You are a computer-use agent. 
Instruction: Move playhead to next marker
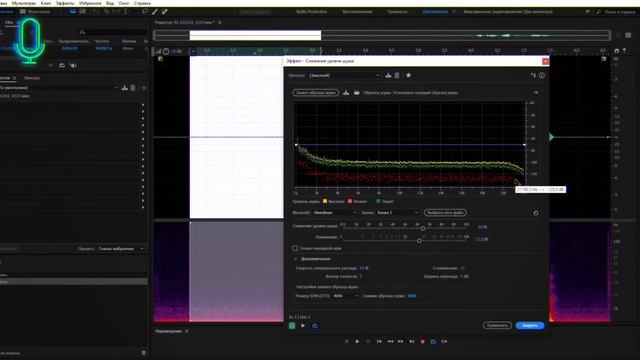pos(412,341)
